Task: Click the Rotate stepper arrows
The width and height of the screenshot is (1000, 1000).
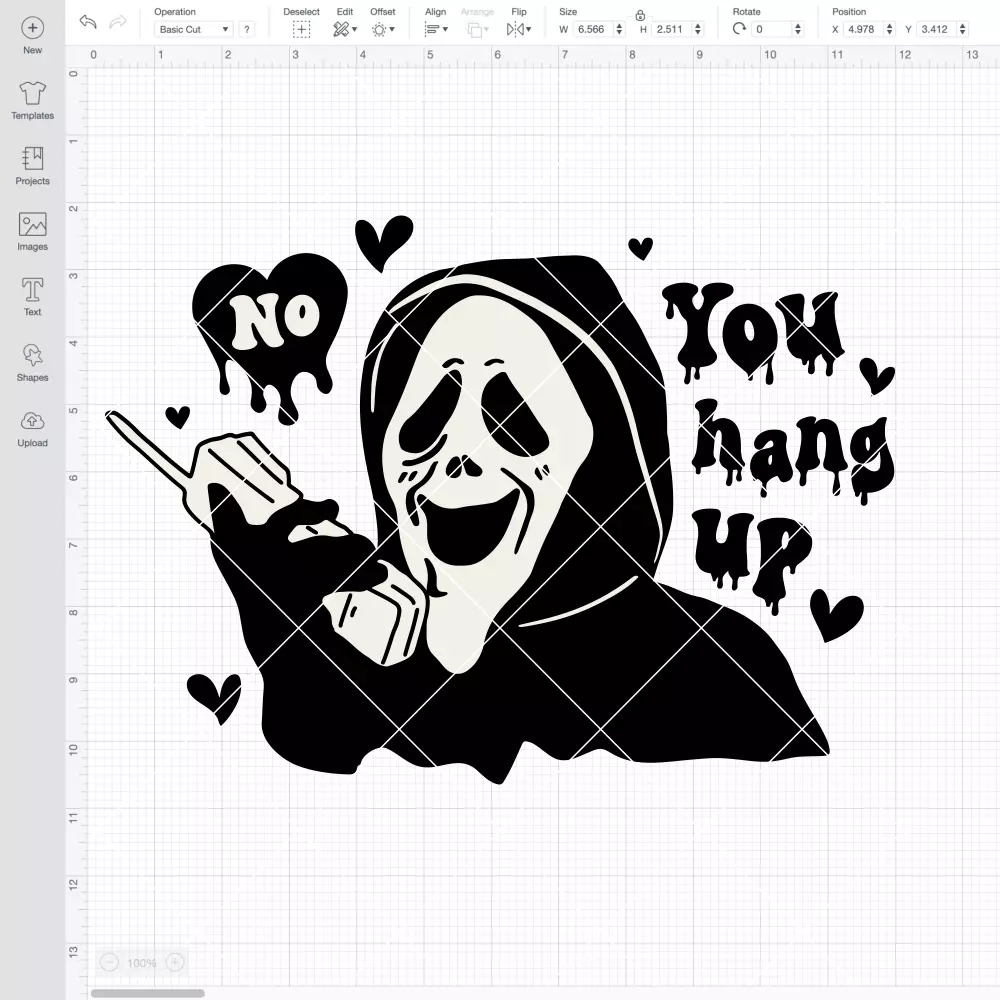Action: [x=798, y=29]
